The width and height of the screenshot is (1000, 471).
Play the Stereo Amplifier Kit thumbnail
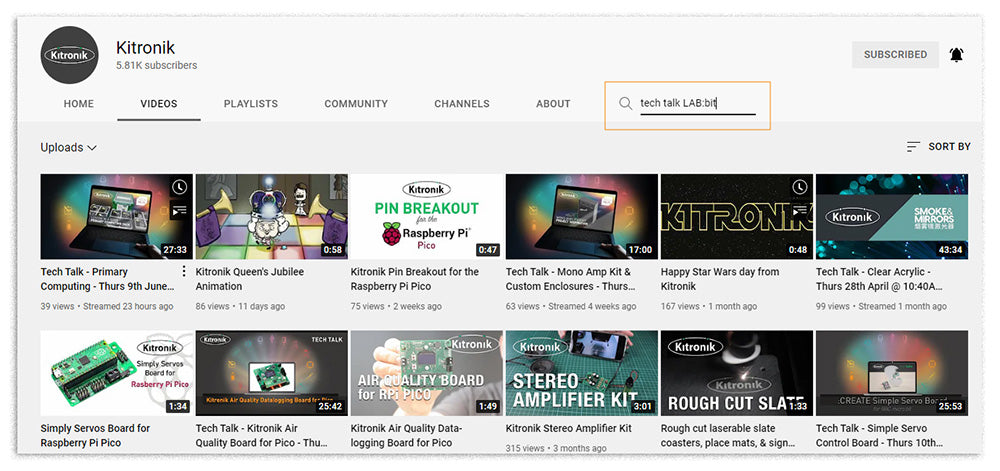click(x=581, y=373)
